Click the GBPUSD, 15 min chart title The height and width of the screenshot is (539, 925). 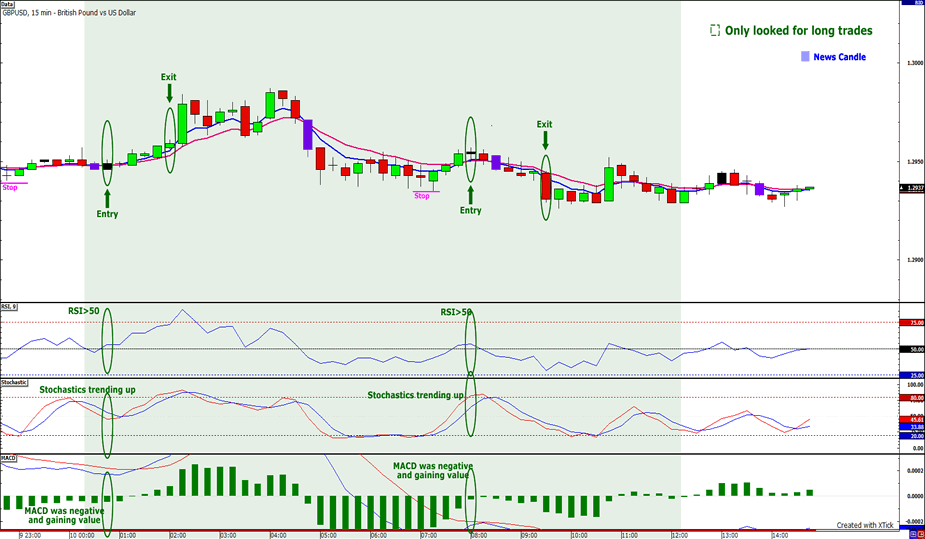click(x=69, y=12)
